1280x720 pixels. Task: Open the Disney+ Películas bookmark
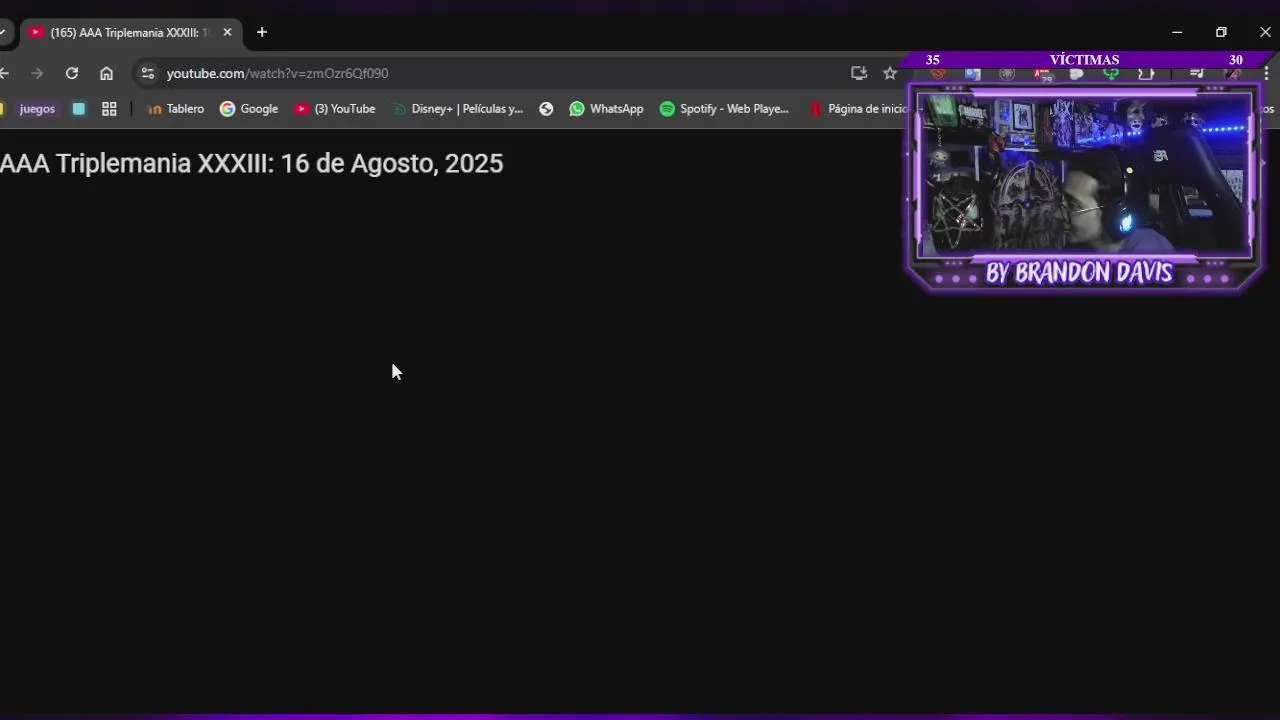click(458, 109)
